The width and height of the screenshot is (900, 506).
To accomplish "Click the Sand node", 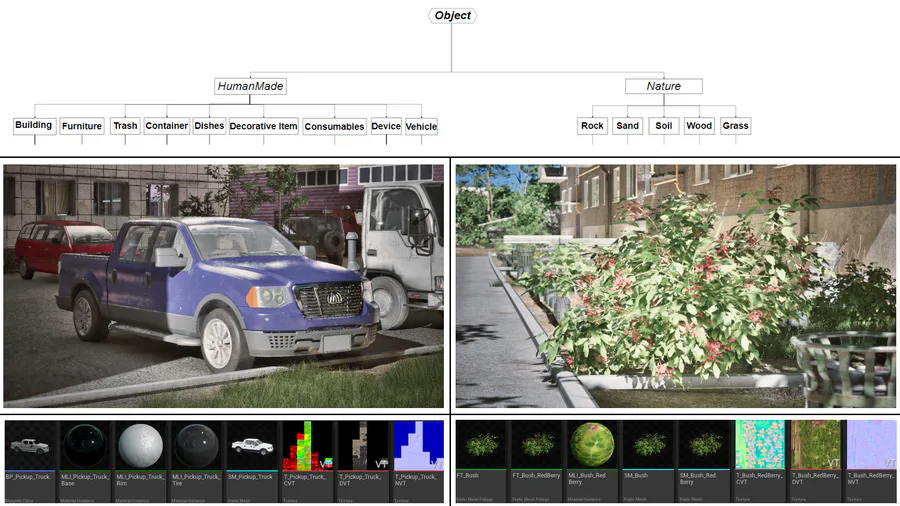I will coord(627,126).
